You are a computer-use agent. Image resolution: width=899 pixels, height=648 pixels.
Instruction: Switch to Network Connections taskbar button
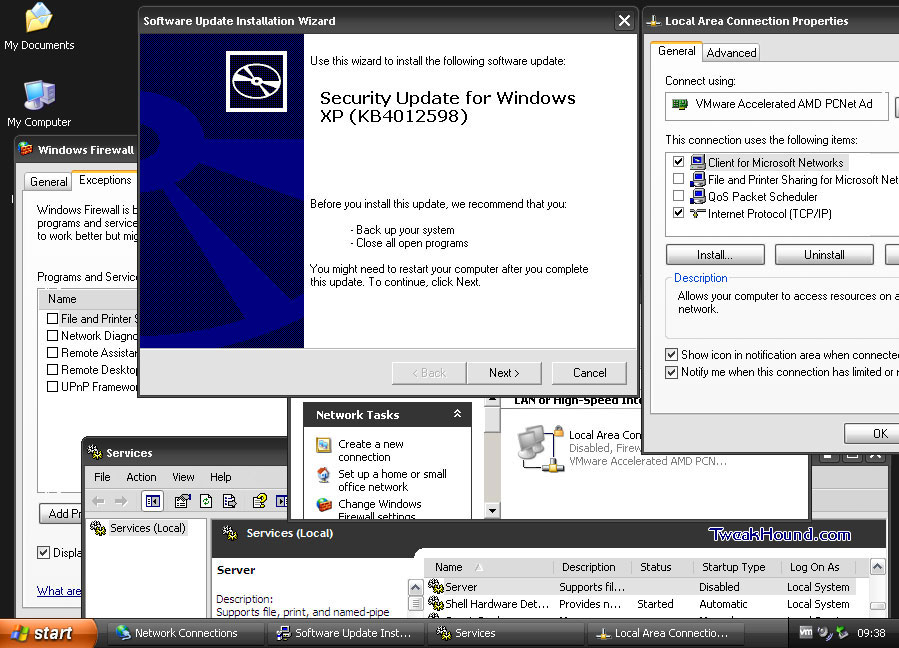[x=184, y=633]
